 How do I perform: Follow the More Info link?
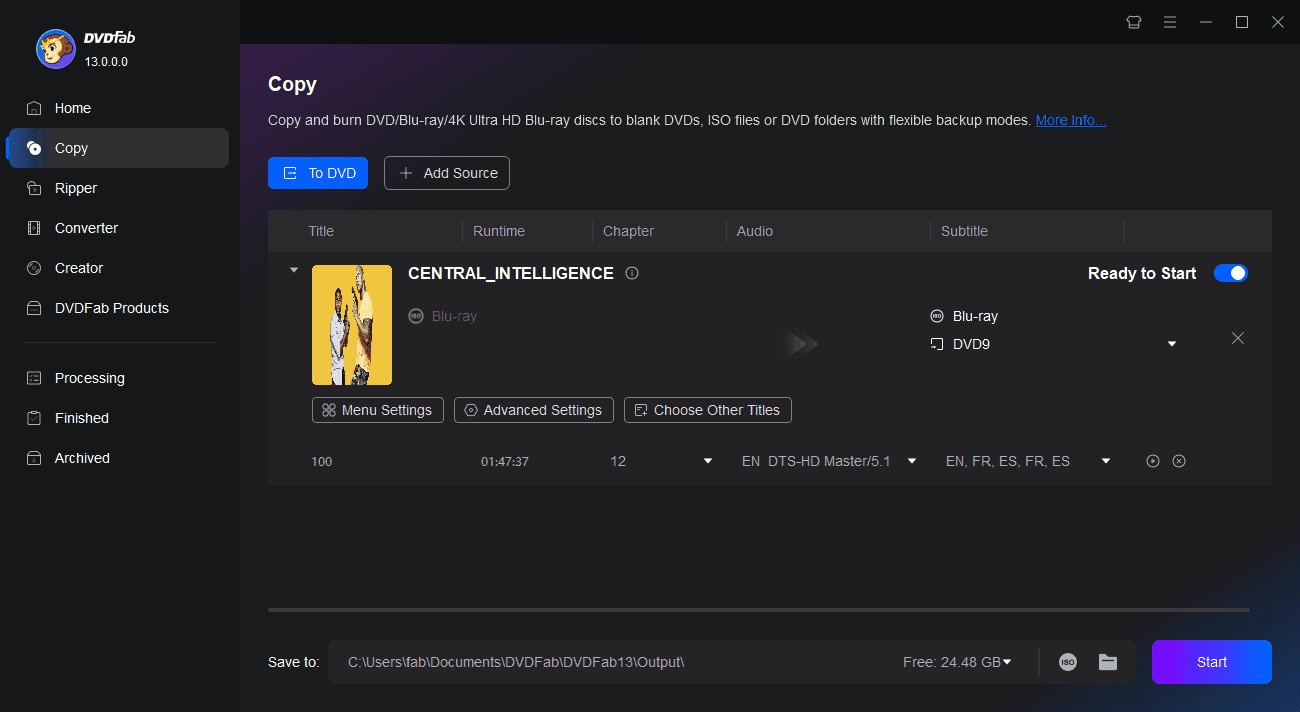[1070, 120]
